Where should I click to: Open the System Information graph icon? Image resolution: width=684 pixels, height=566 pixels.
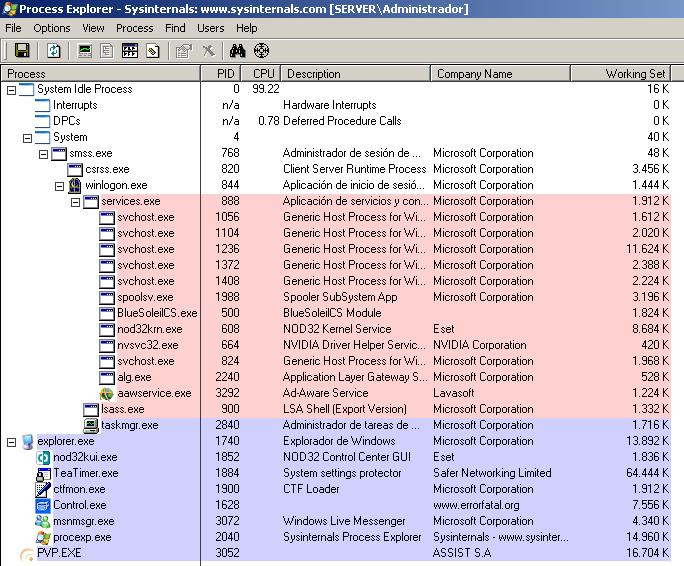pos(85,51)
